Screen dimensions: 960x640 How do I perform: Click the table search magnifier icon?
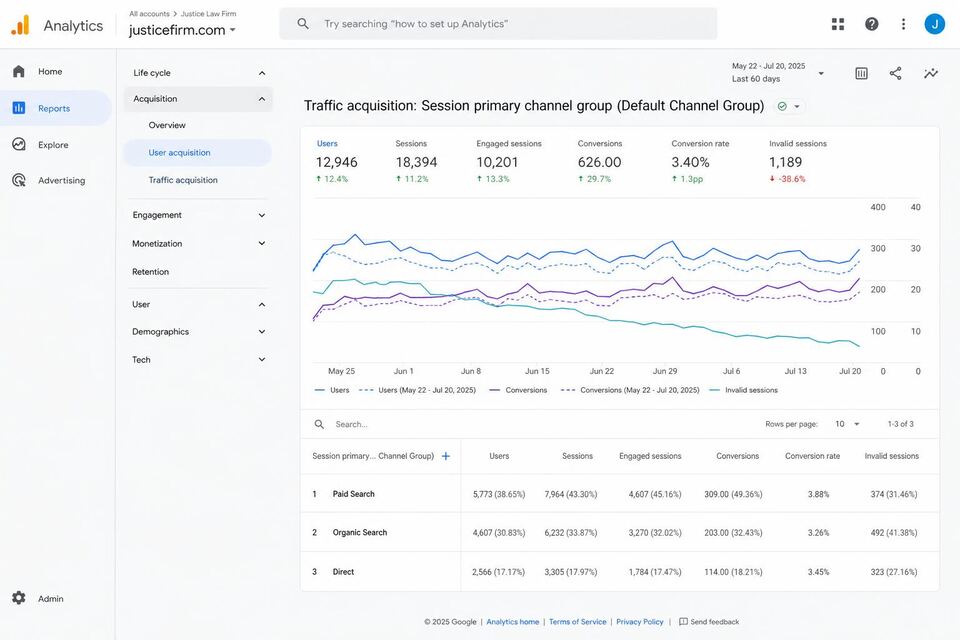click(x=319, y=424)
